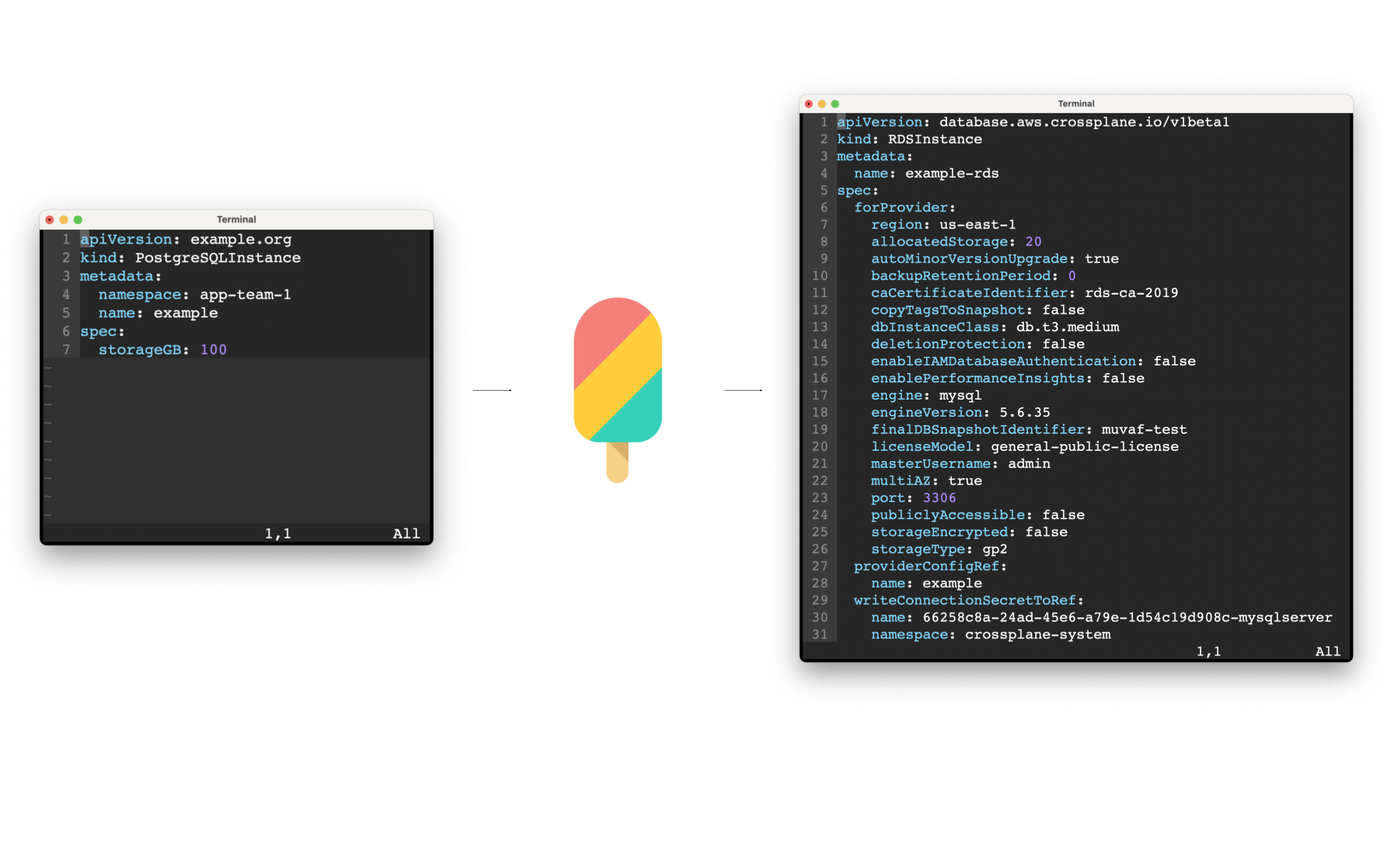This screenshot has width=1390, height=868.
Task: Click 'providerConfigRef:' key
Action: click(931, 566)
